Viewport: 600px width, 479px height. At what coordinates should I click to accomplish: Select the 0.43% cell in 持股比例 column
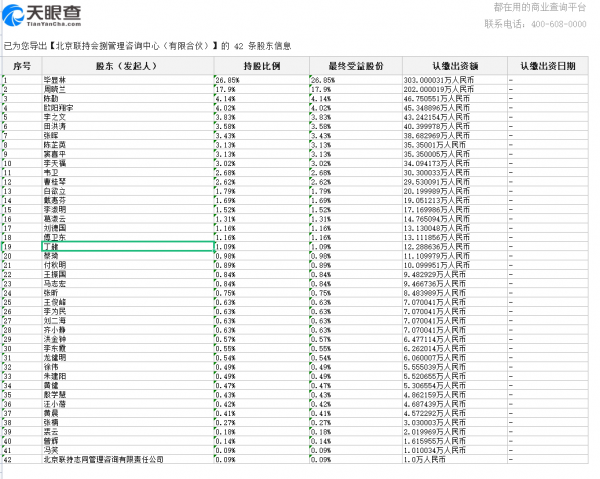[x=261, y=395]
